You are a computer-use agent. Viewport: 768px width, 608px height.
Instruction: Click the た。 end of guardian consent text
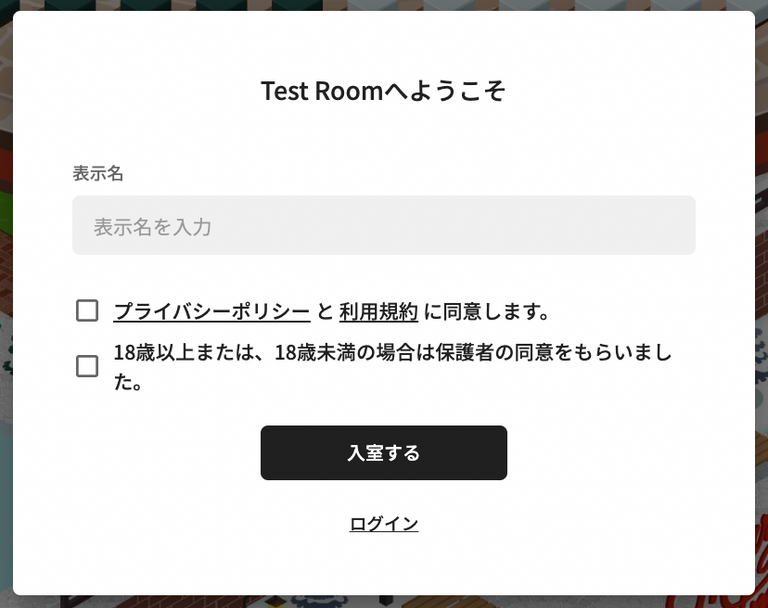tap(128, 382)
